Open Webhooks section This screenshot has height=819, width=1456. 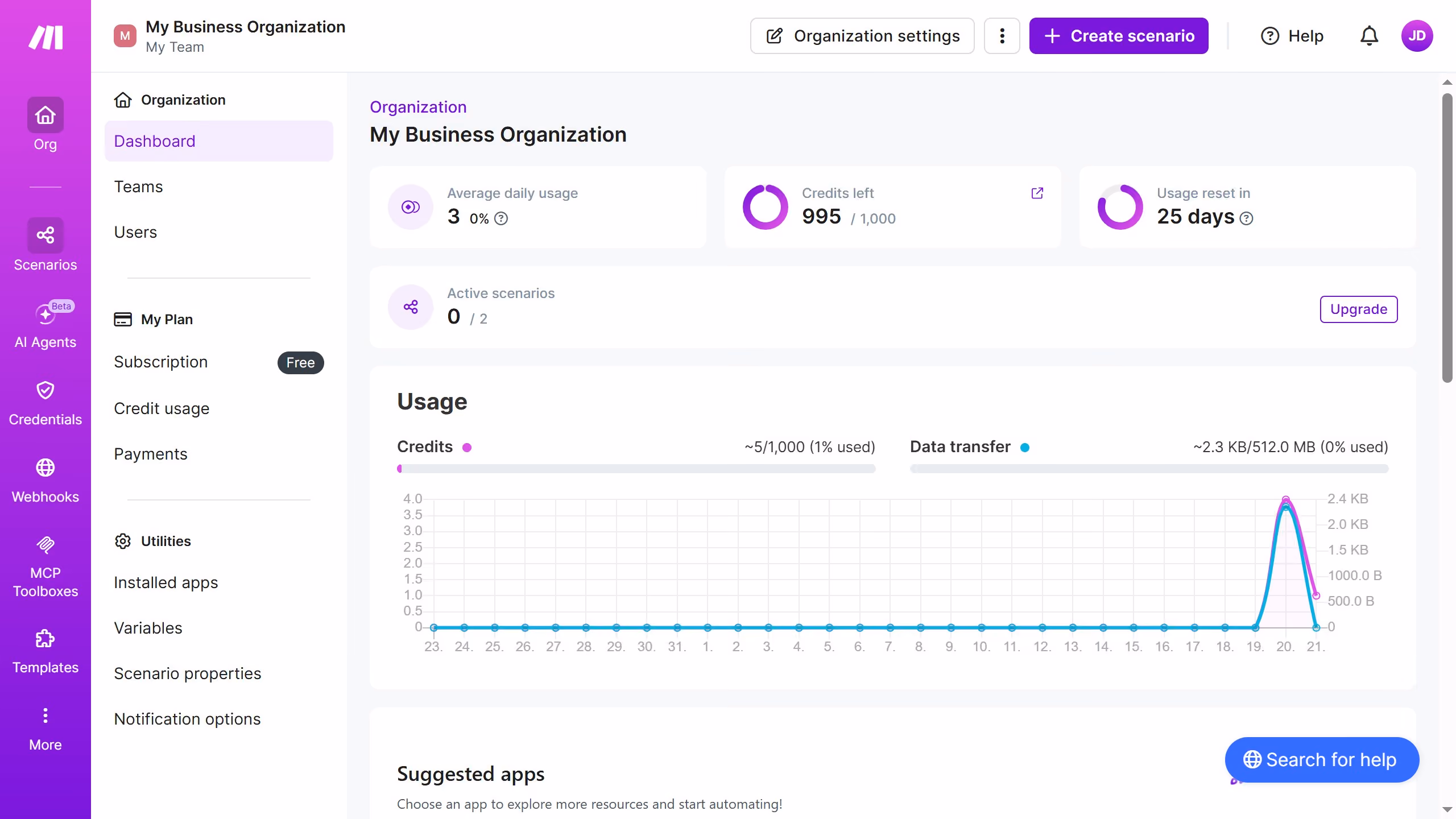[x=45, y=481]
